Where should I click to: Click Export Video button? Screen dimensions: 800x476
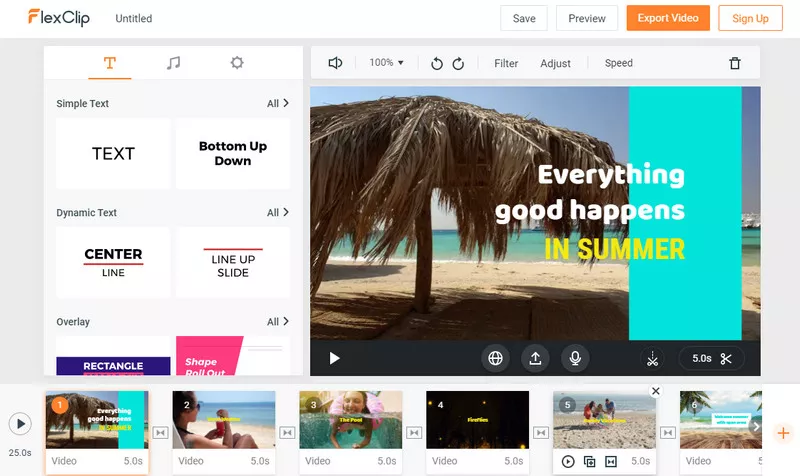[668, 18]
